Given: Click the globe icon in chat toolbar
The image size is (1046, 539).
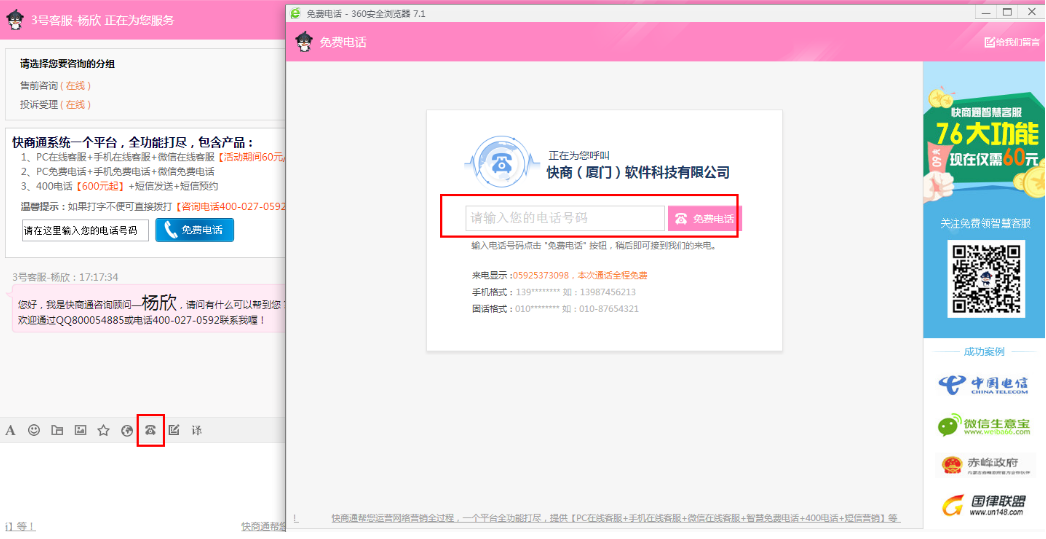Looking at the screenshot, I should [x=127, y=430].
